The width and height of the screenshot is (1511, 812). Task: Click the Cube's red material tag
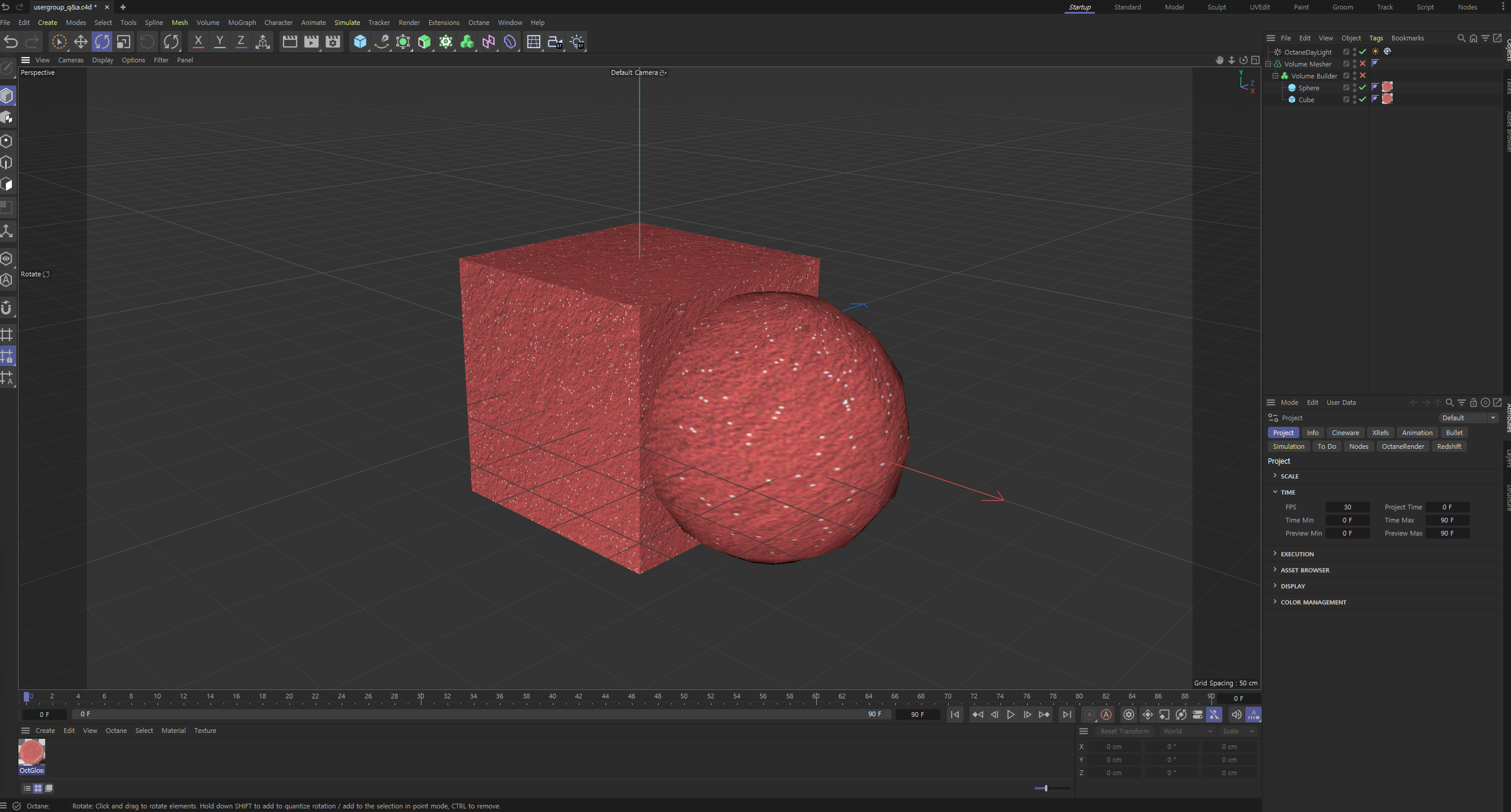tap(1387, 99)
